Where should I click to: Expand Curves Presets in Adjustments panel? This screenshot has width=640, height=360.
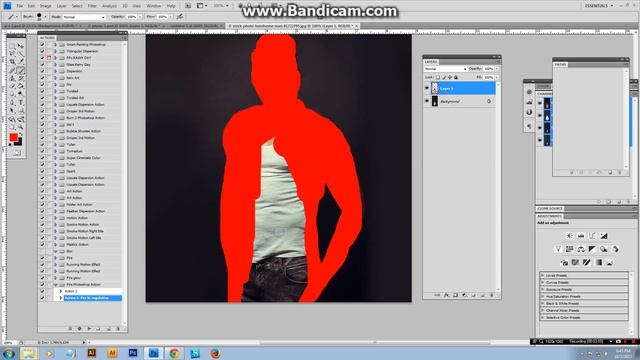point(543,282)
